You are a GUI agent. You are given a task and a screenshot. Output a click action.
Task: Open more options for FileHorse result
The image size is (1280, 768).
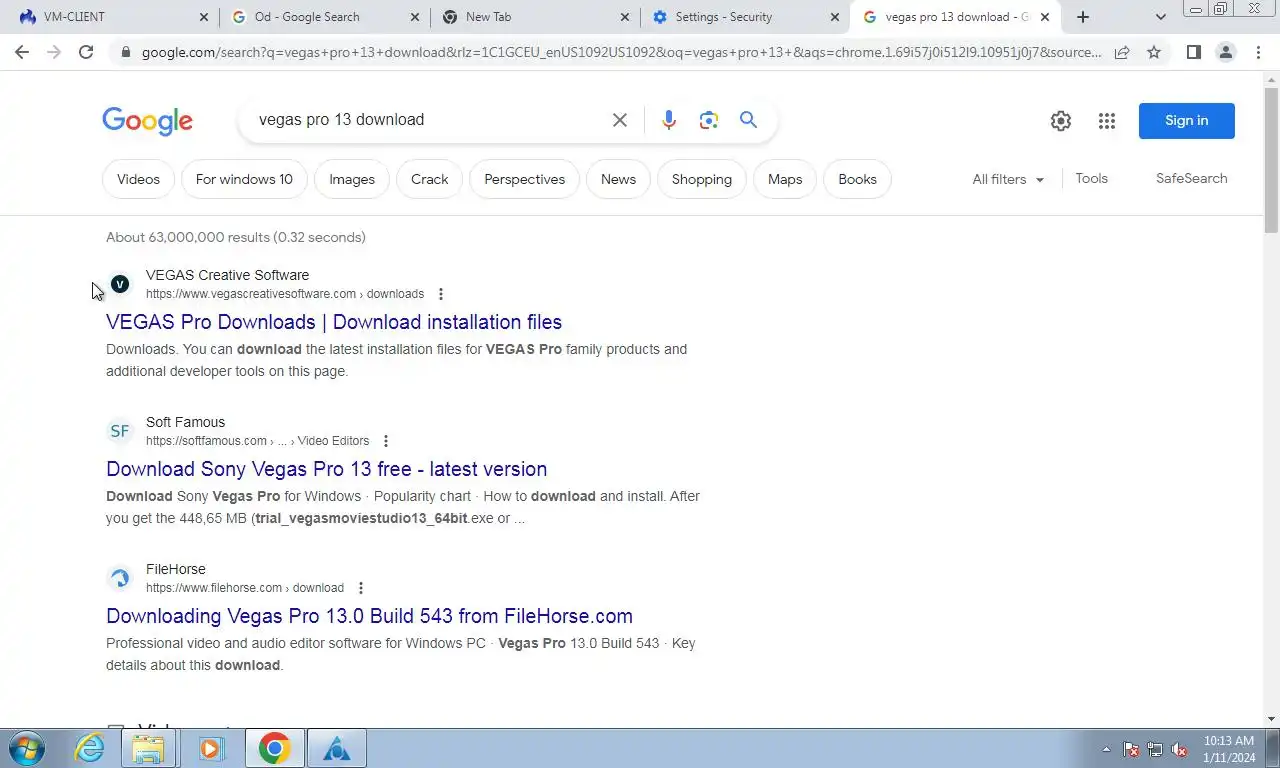click(361, 588)
